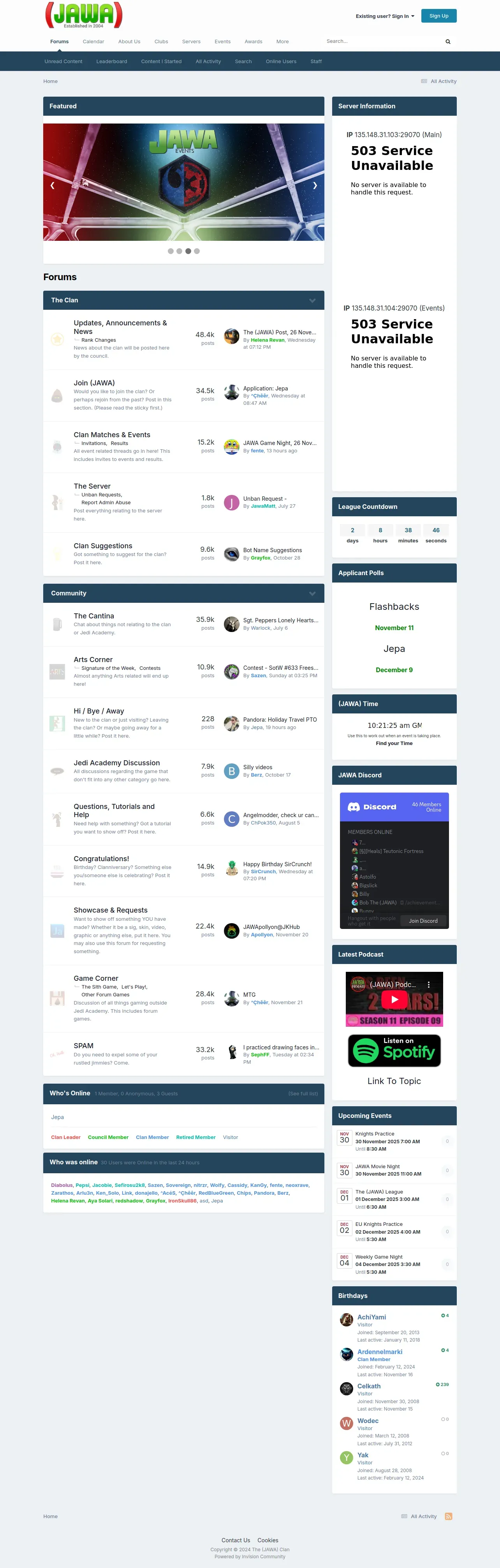Open Unread Content in the sub navigation
Image resolution: width=500 pixels, height=1568 pixels.
tap(63, 62)
